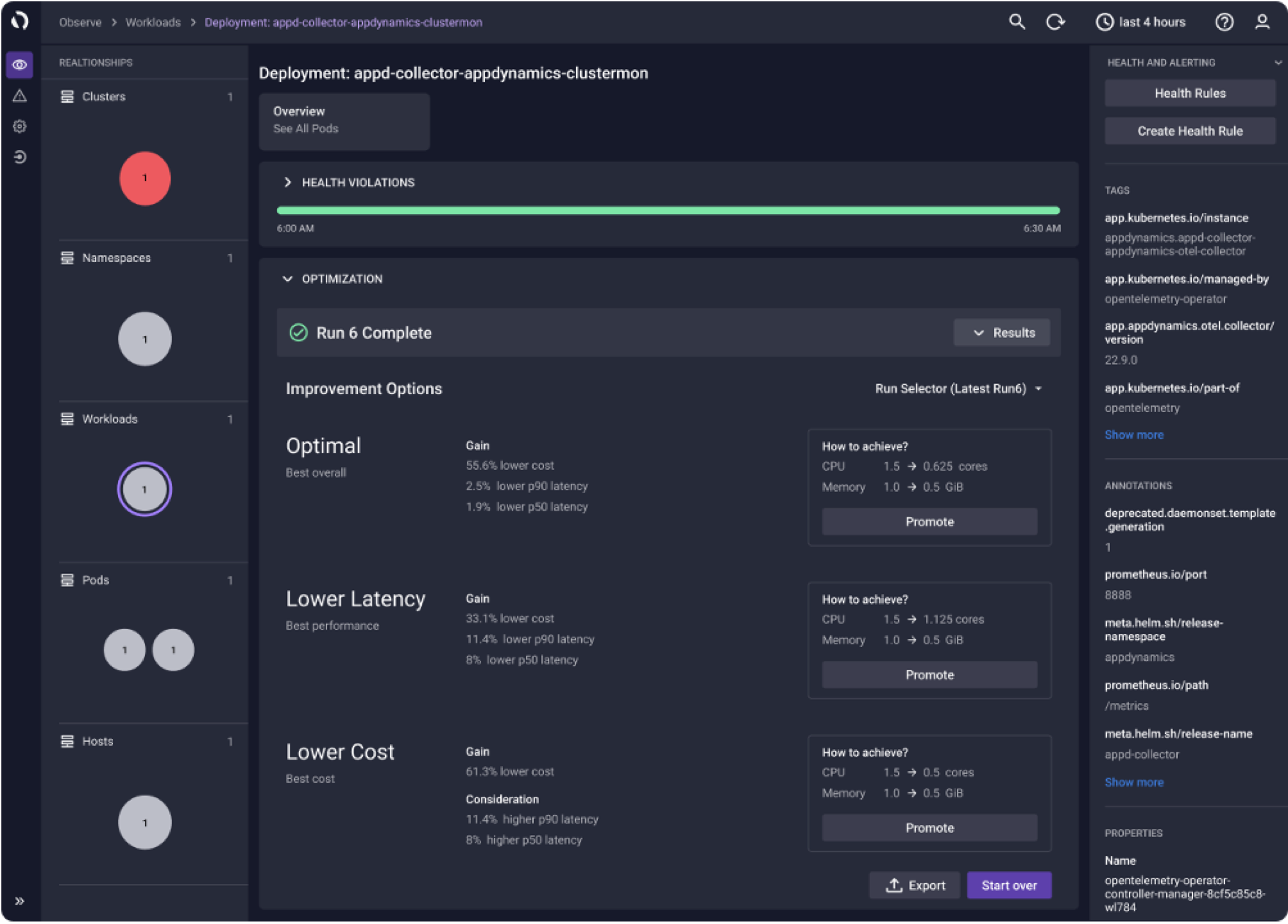Click the opentelemetry-operator tag value

click(1165, 299)
